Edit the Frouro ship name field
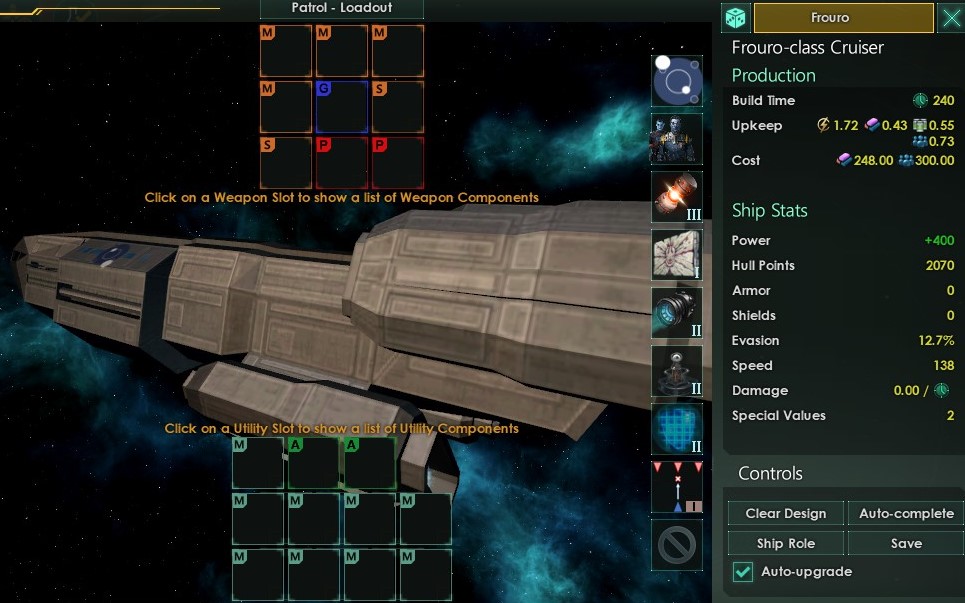This screenshot has width=965, height=603. [844, 17]
